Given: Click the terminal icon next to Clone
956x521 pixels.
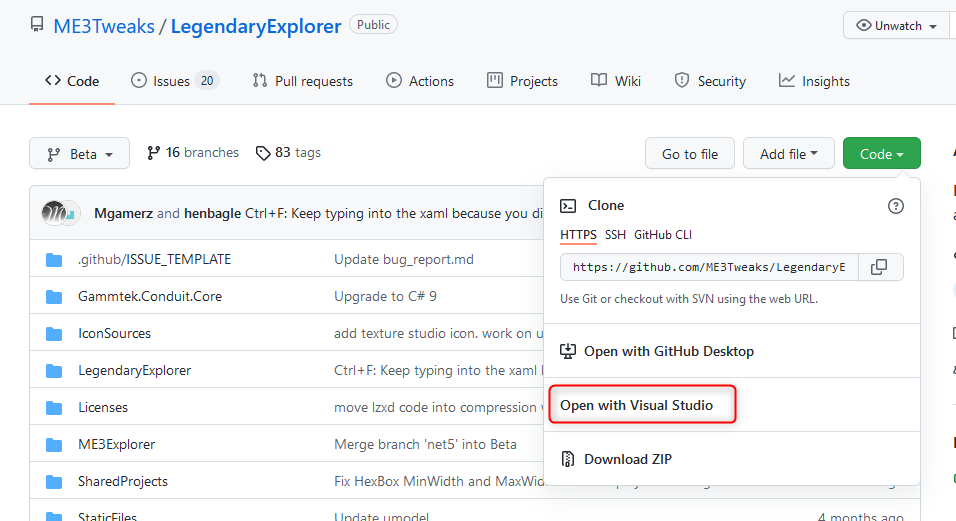Looking at the screenshot, I should click(x=568, y=206).
